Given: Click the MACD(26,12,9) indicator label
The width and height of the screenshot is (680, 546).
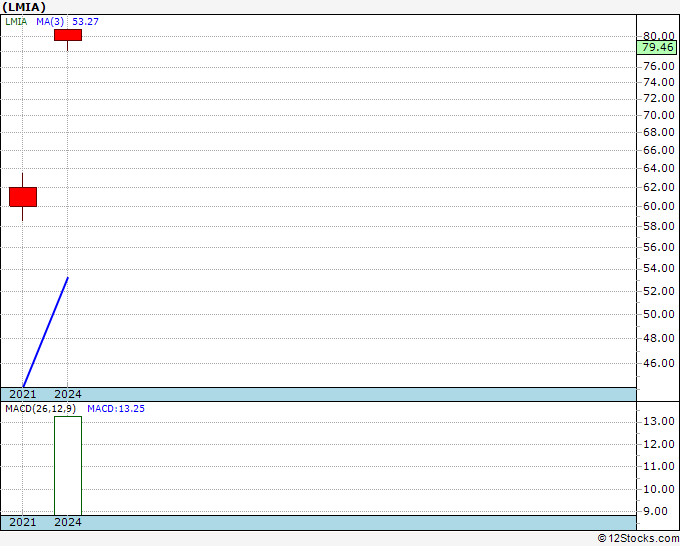Looking at the screenshot, I should 40,409.
